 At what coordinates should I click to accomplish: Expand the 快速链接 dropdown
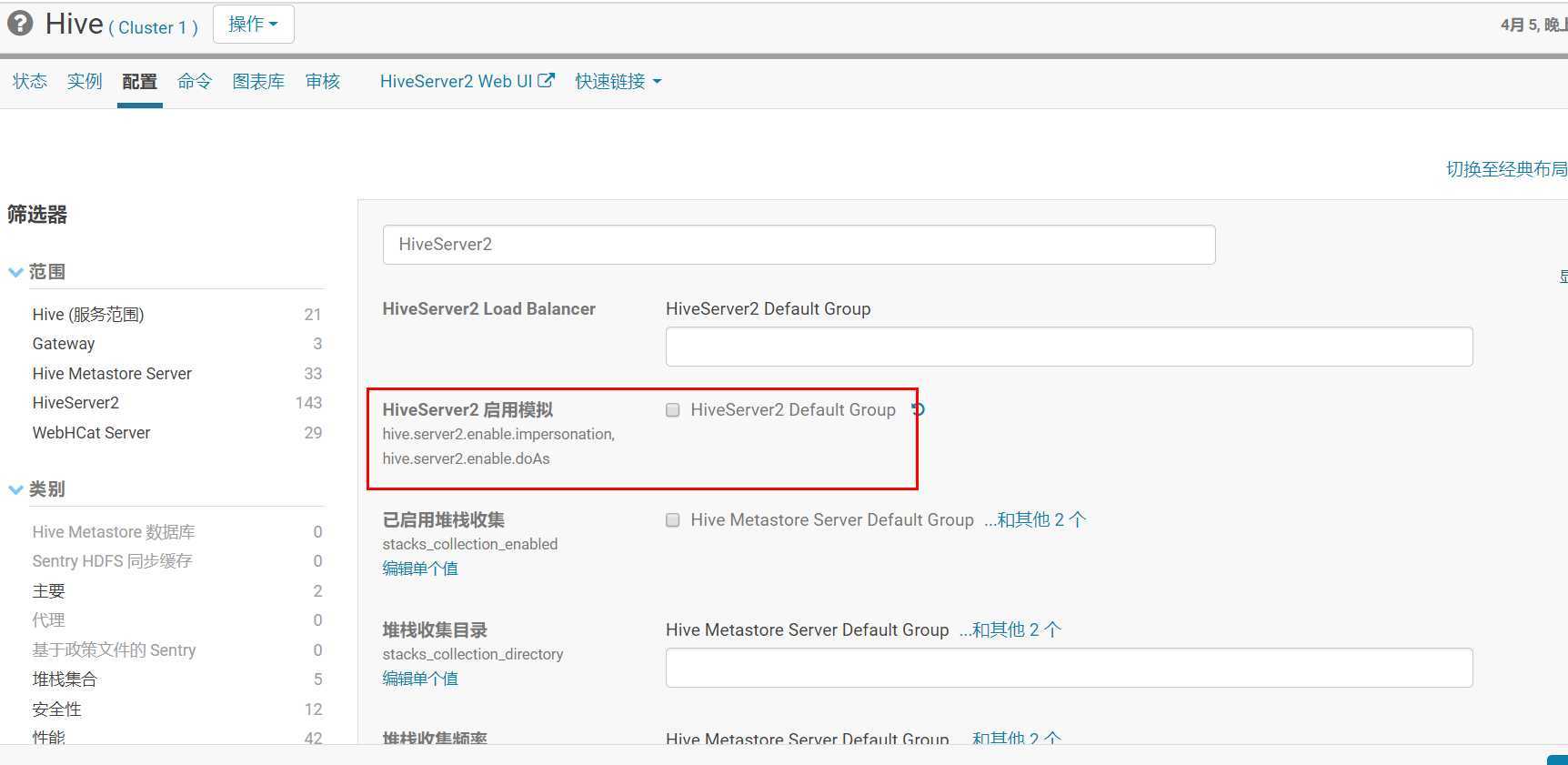[618, 82]
